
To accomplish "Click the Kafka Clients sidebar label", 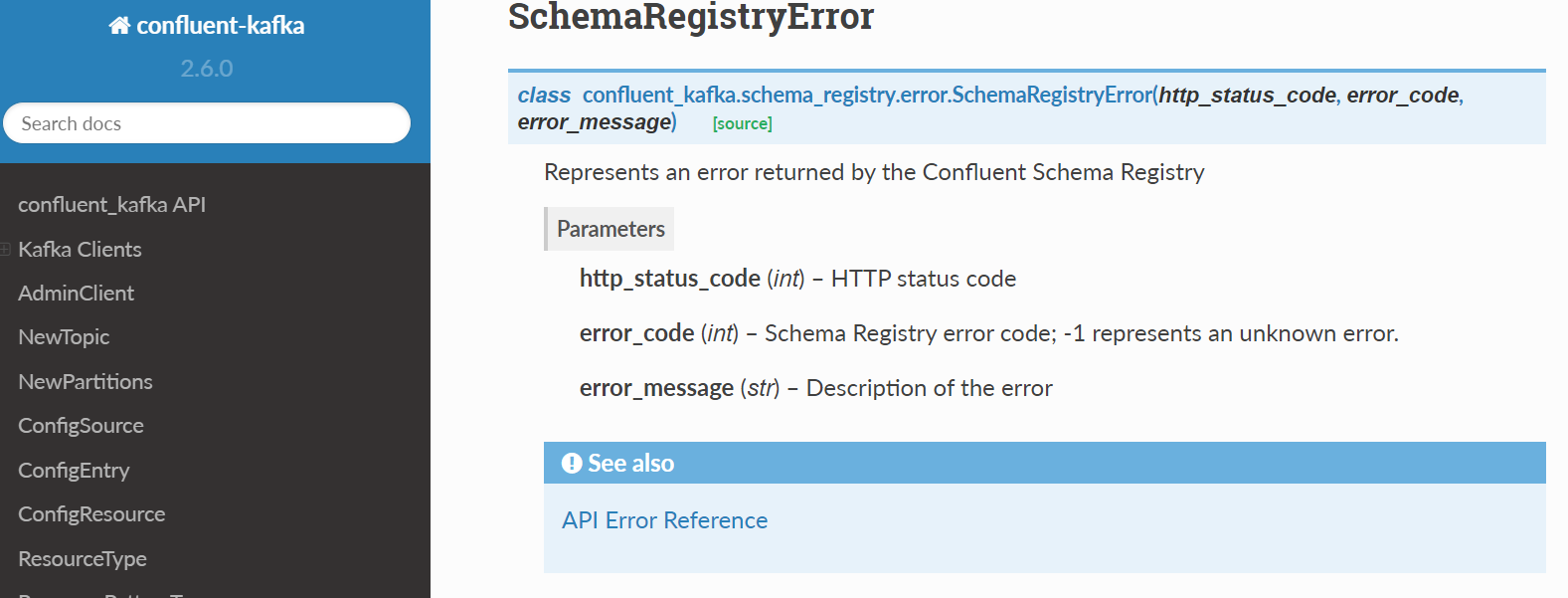I will [80, 249].
